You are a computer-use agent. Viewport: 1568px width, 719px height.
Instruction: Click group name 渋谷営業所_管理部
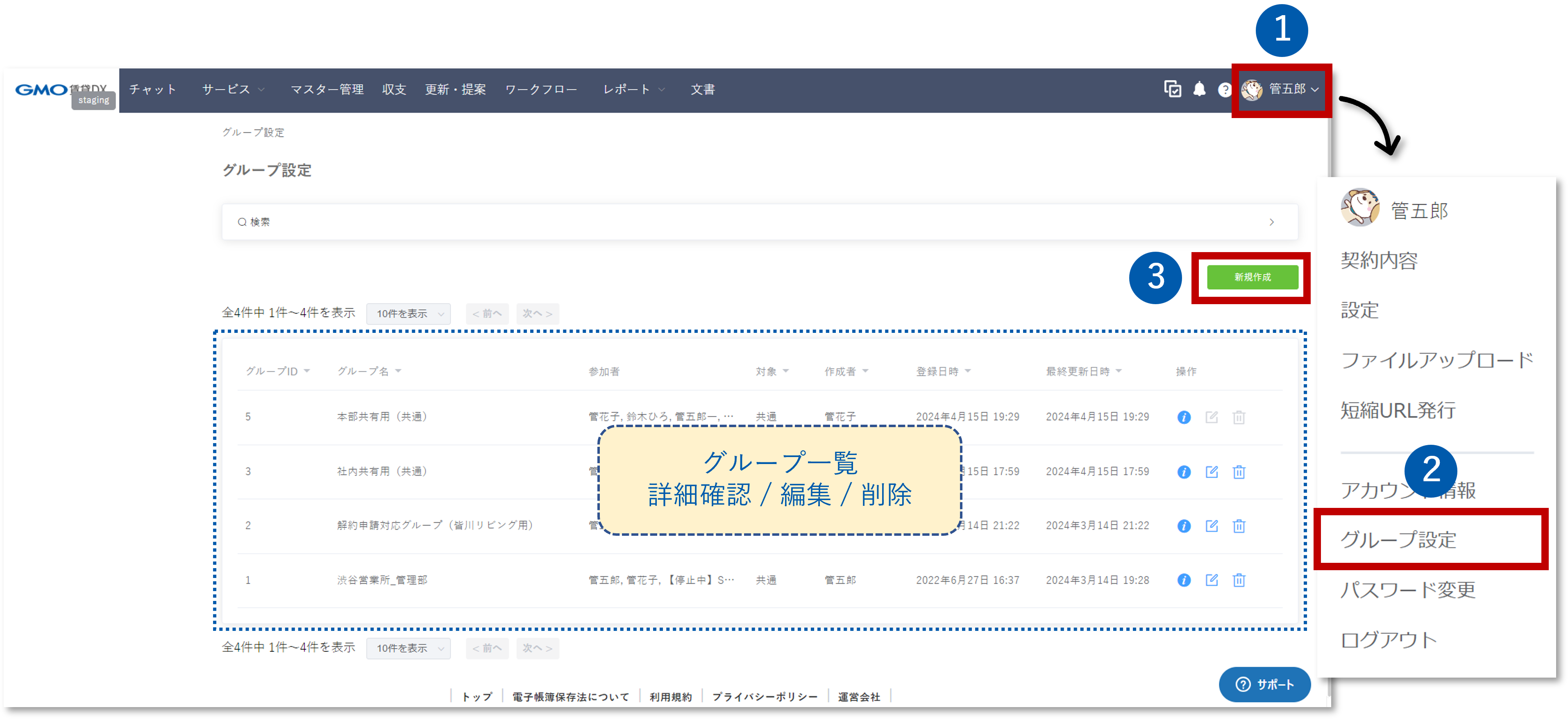[381, 580]
